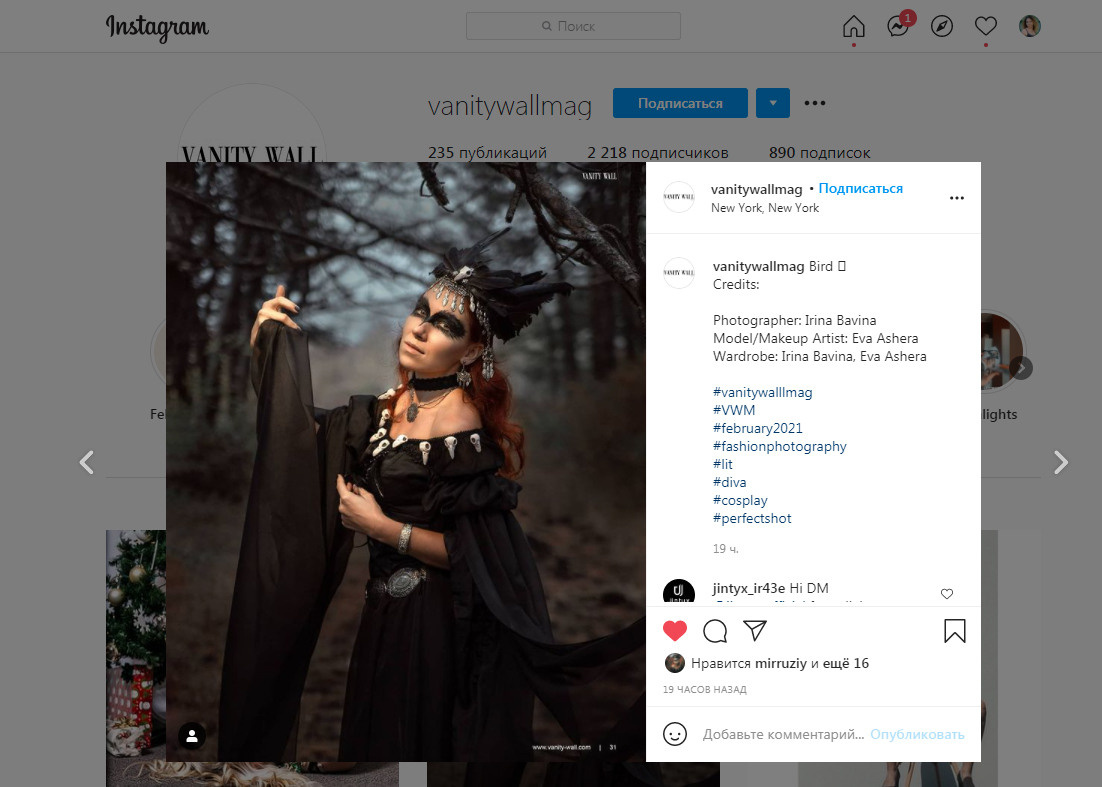Image resolution: width=1102 pixels, height=787 pixels.
Task: Open the emoji picker in comment box
Action: pos(676,734)
